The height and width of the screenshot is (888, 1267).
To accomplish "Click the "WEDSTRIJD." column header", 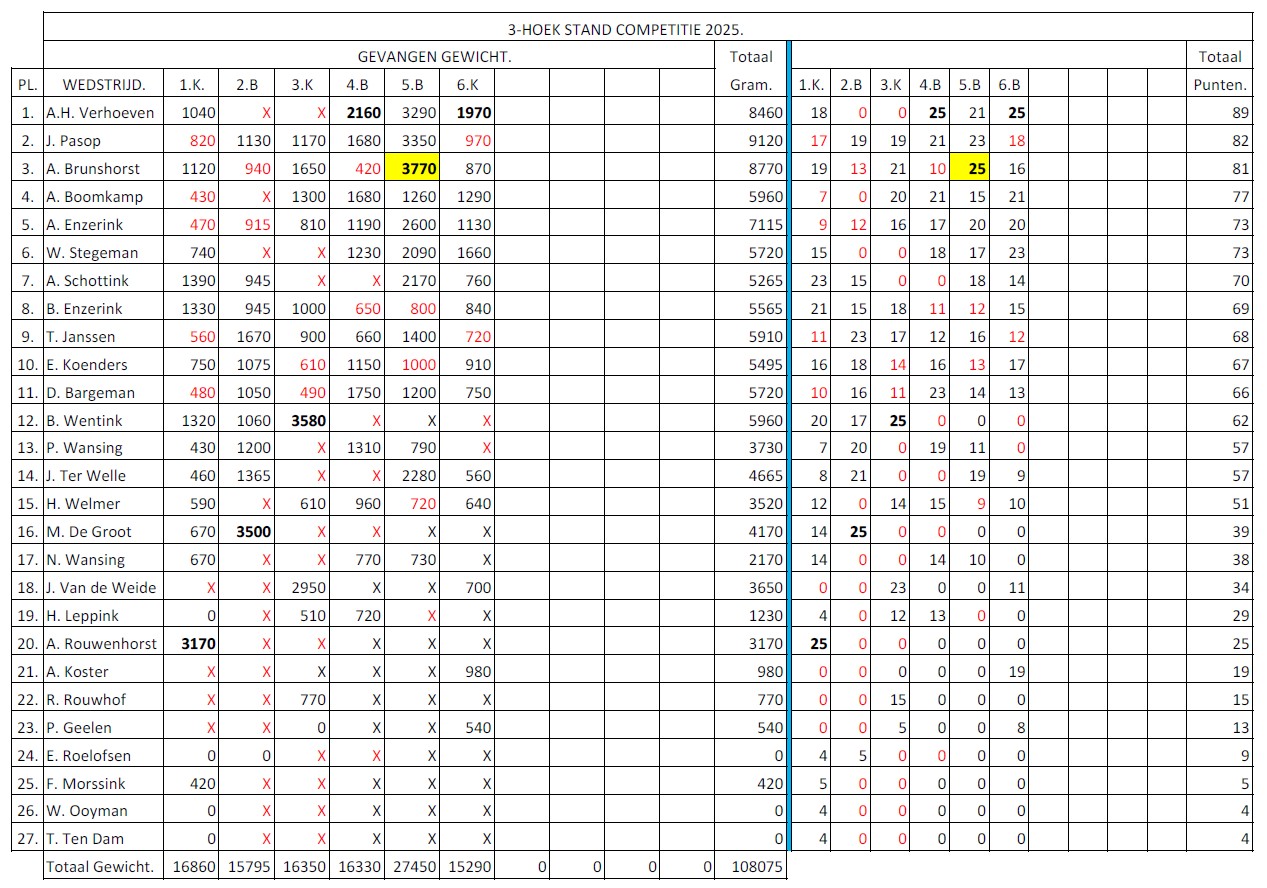I will (x=103, y=85).
